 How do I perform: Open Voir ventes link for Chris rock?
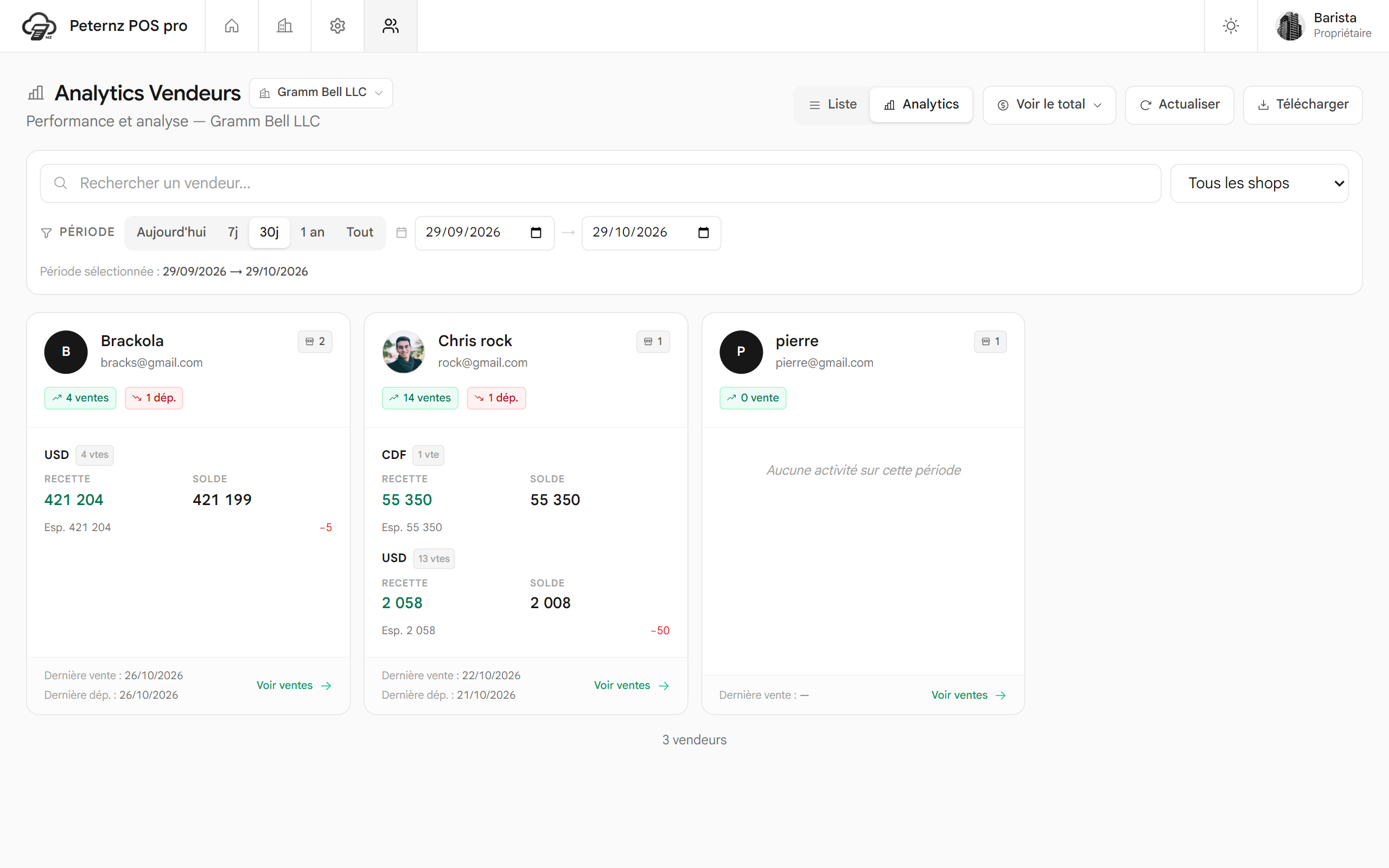(x=632, y=685)
